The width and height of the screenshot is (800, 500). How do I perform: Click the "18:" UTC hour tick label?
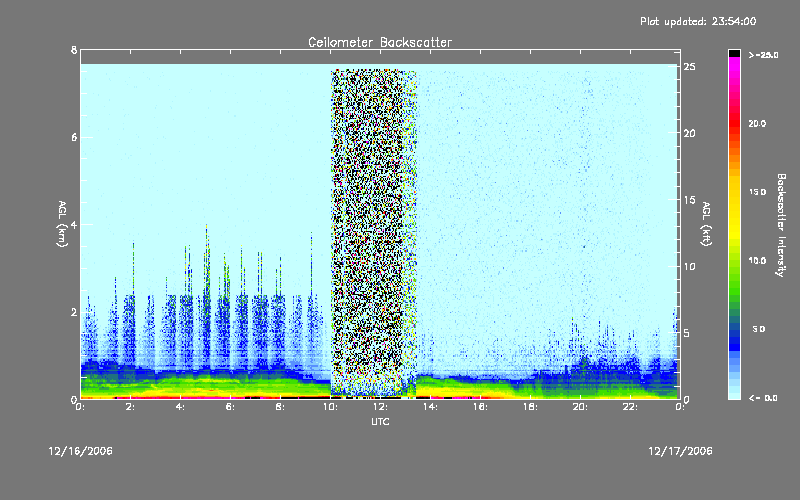click(531, 407)
